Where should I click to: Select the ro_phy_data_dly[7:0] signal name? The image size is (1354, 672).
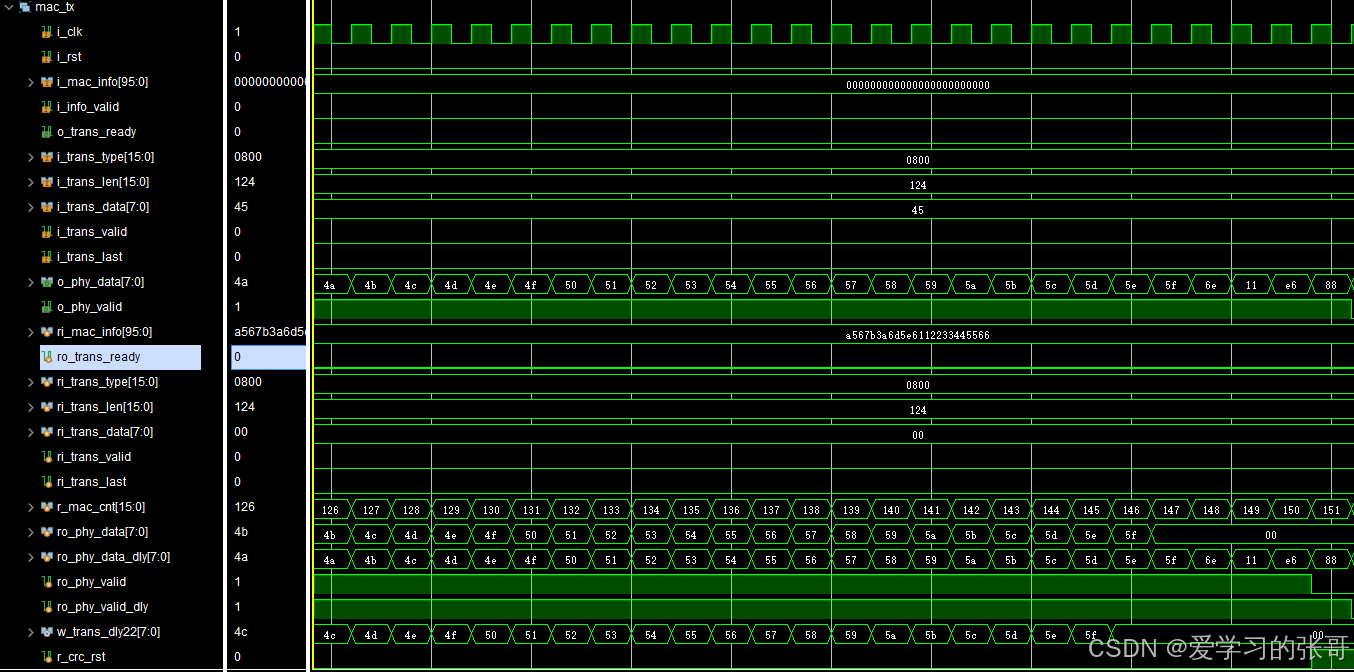[113, 557]
